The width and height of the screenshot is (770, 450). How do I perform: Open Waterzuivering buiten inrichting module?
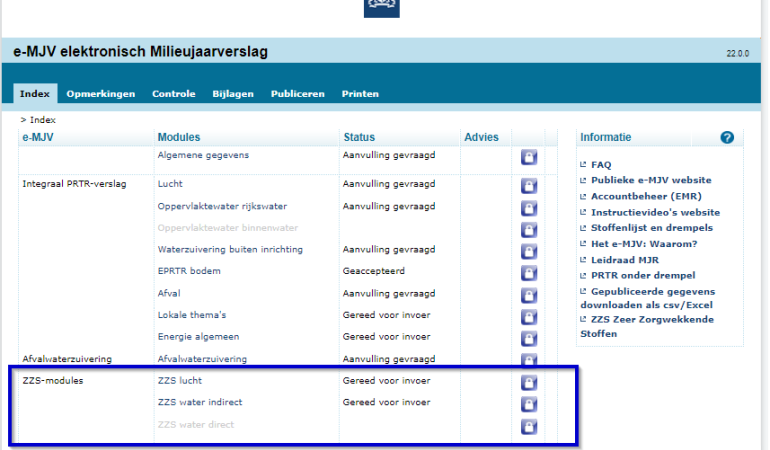230,250
